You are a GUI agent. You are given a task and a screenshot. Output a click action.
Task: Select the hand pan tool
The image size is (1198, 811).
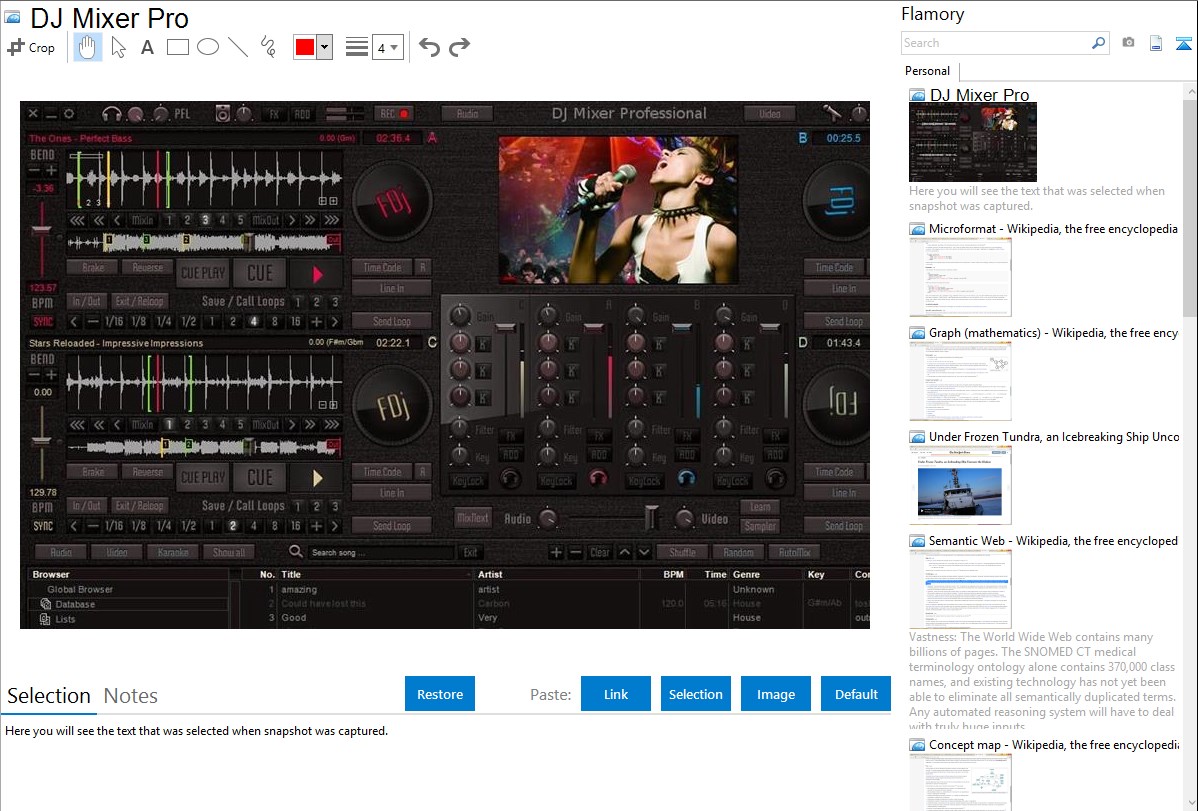click(x=88, y=47)
